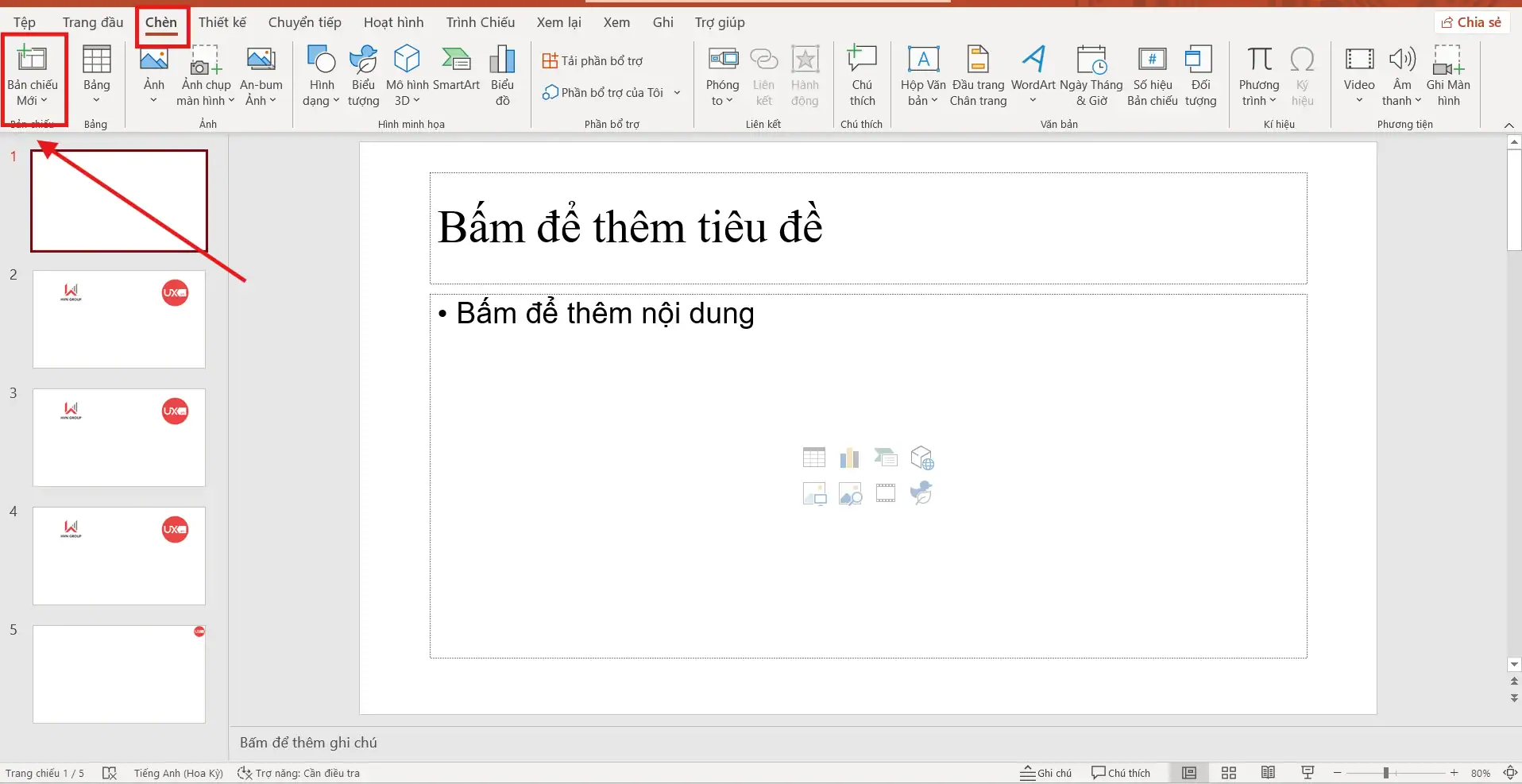
Task: Toggle the Ghi chú notes pane
Action: (x=1045, y=772)
